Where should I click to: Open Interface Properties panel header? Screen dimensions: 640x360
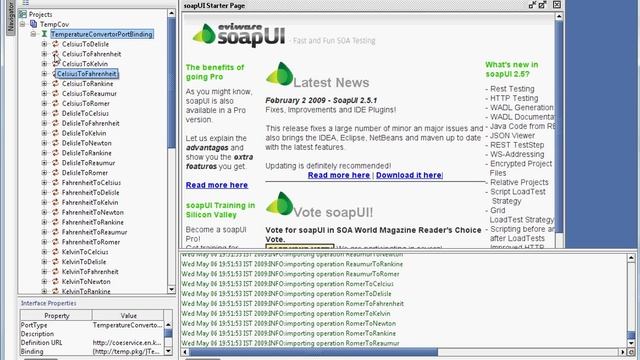49,303
